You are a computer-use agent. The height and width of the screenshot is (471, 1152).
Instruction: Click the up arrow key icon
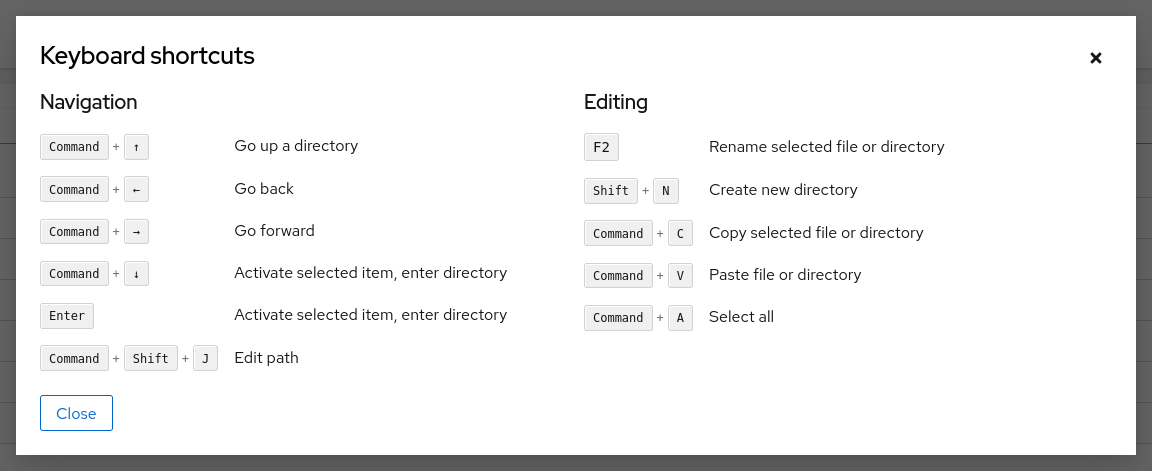pyautogui.click(x=136, y=147)
